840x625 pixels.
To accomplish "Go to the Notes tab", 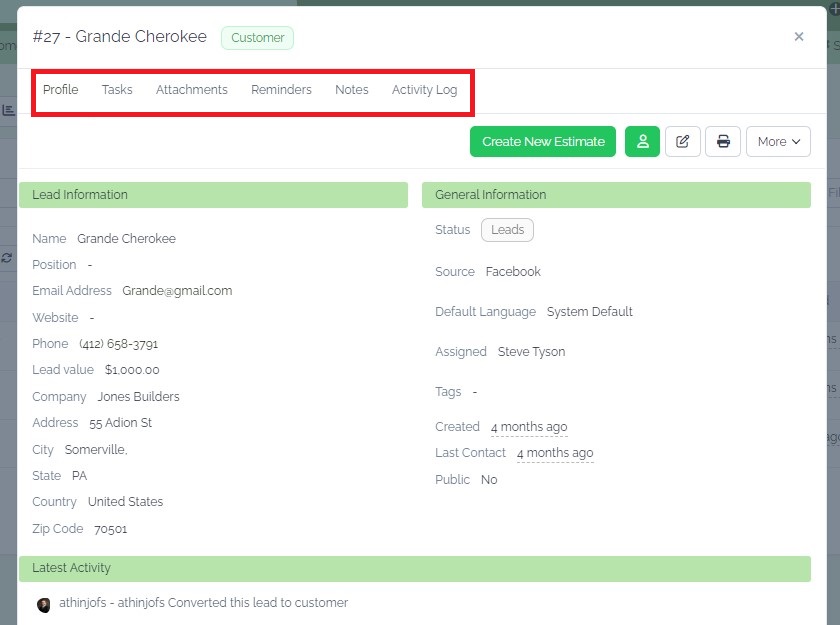I will [x=351, y=89].
